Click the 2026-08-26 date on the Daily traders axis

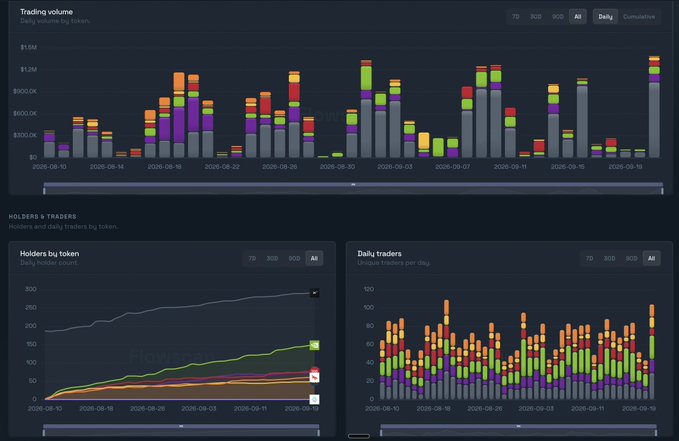pyautogui.click(x=485, y=408)
